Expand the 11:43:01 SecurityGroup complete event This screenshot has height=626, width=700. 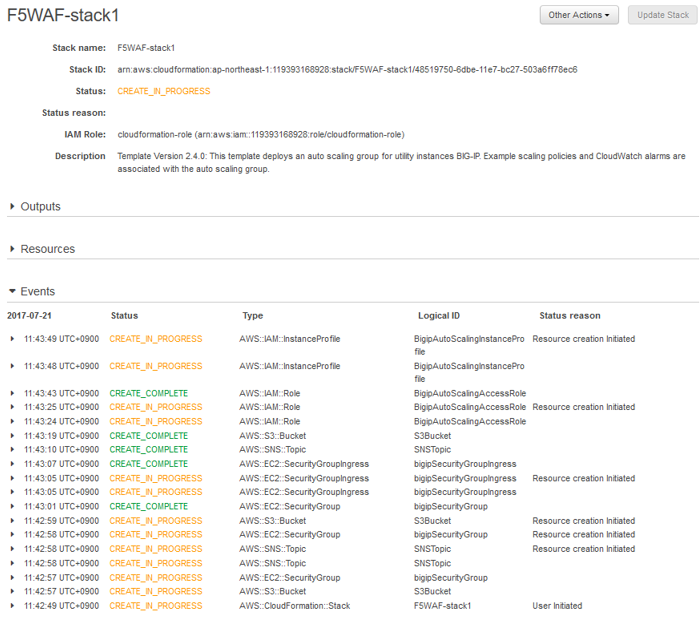pyautogui.click(x=12, y=506)
